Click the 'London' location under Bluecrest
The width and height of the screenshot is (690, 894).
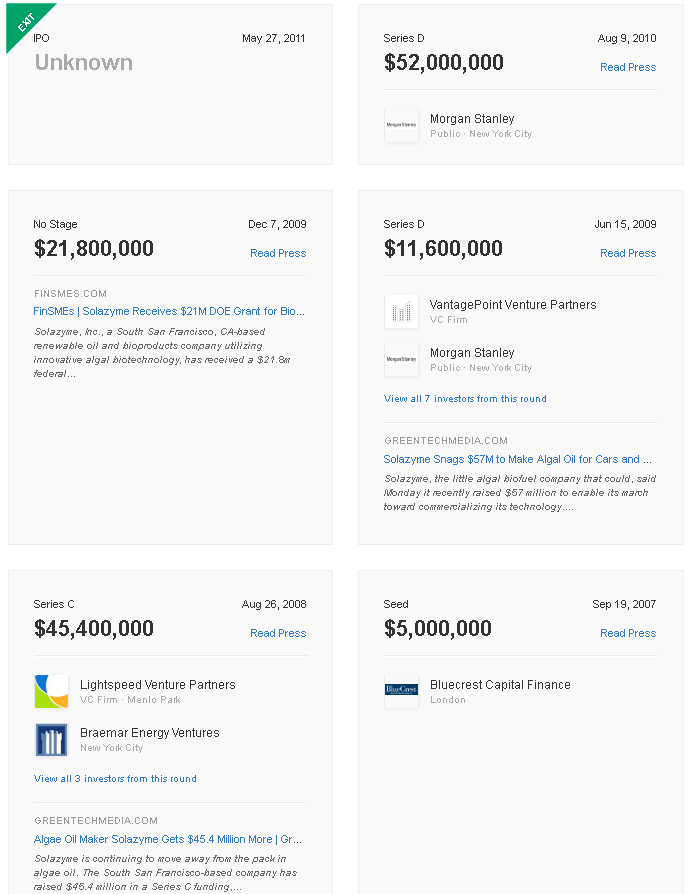click(448, 700)
